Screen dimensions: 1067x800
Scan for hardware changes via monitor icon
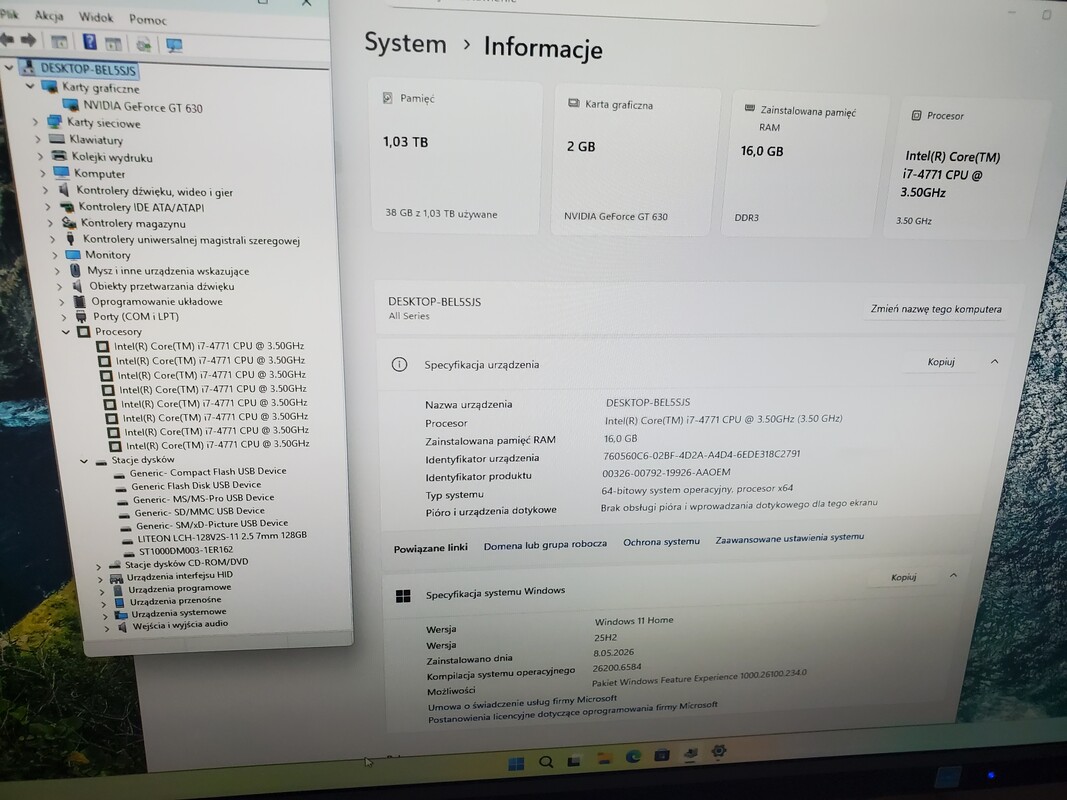[174, 46]
